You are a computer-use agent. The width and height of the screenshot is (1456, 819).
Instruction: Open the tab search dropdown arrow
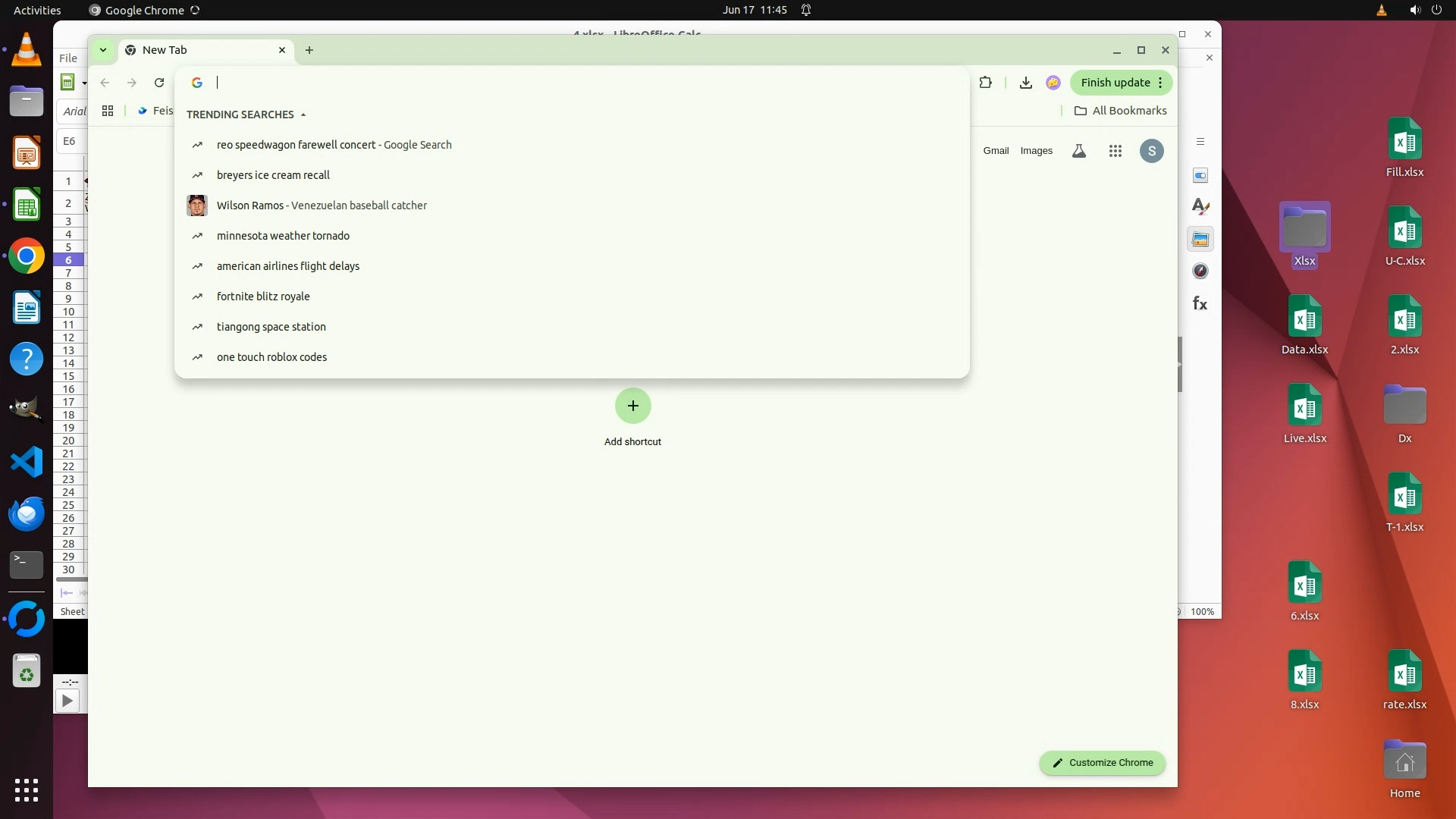pyautogui.click(x=103, y=50)
